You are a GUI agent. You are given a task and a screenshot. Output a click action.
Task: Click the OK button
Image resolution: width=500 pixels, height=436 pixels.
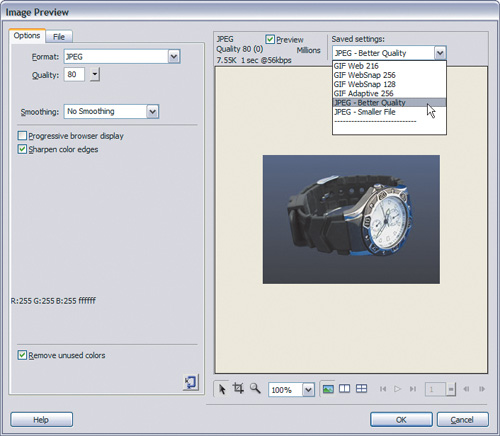(x=401, y=420)
